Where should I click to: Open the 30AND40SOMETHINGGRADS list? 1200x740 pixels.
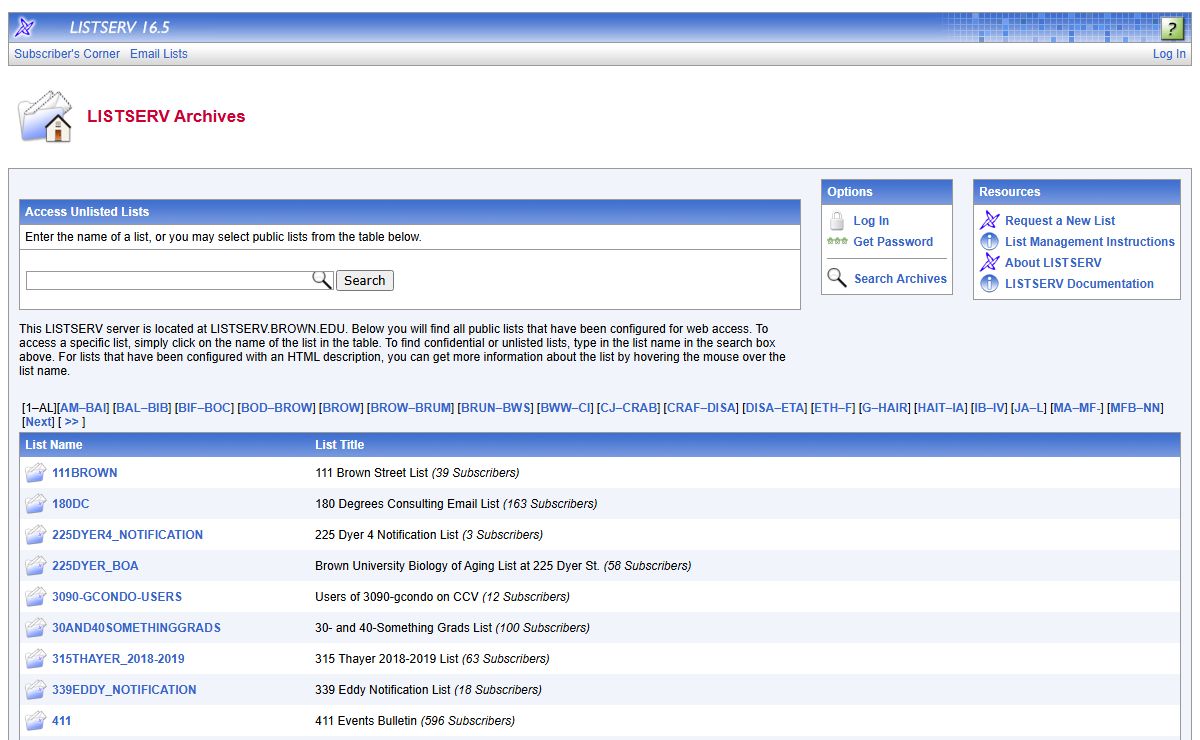(x=136, y=628)
